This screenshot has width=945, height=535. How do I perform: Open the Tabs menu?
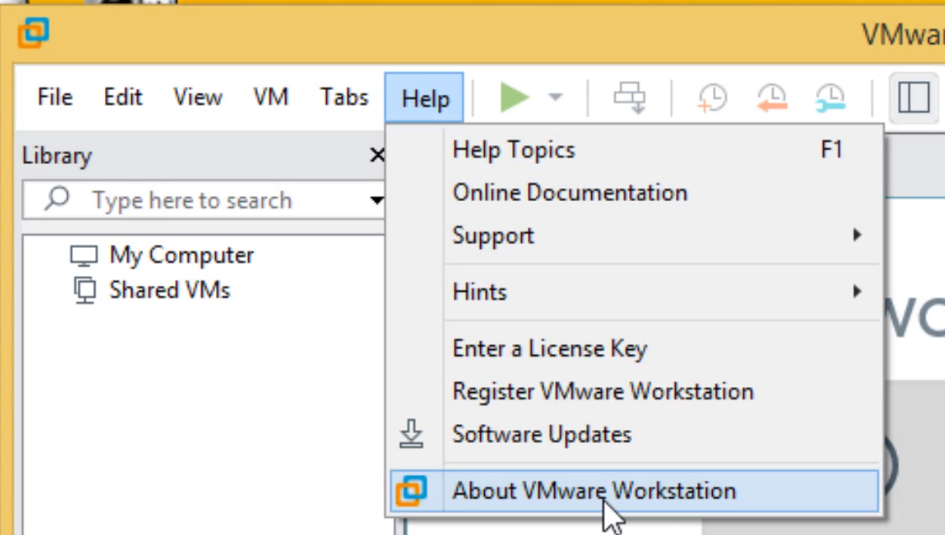(344, 97)
